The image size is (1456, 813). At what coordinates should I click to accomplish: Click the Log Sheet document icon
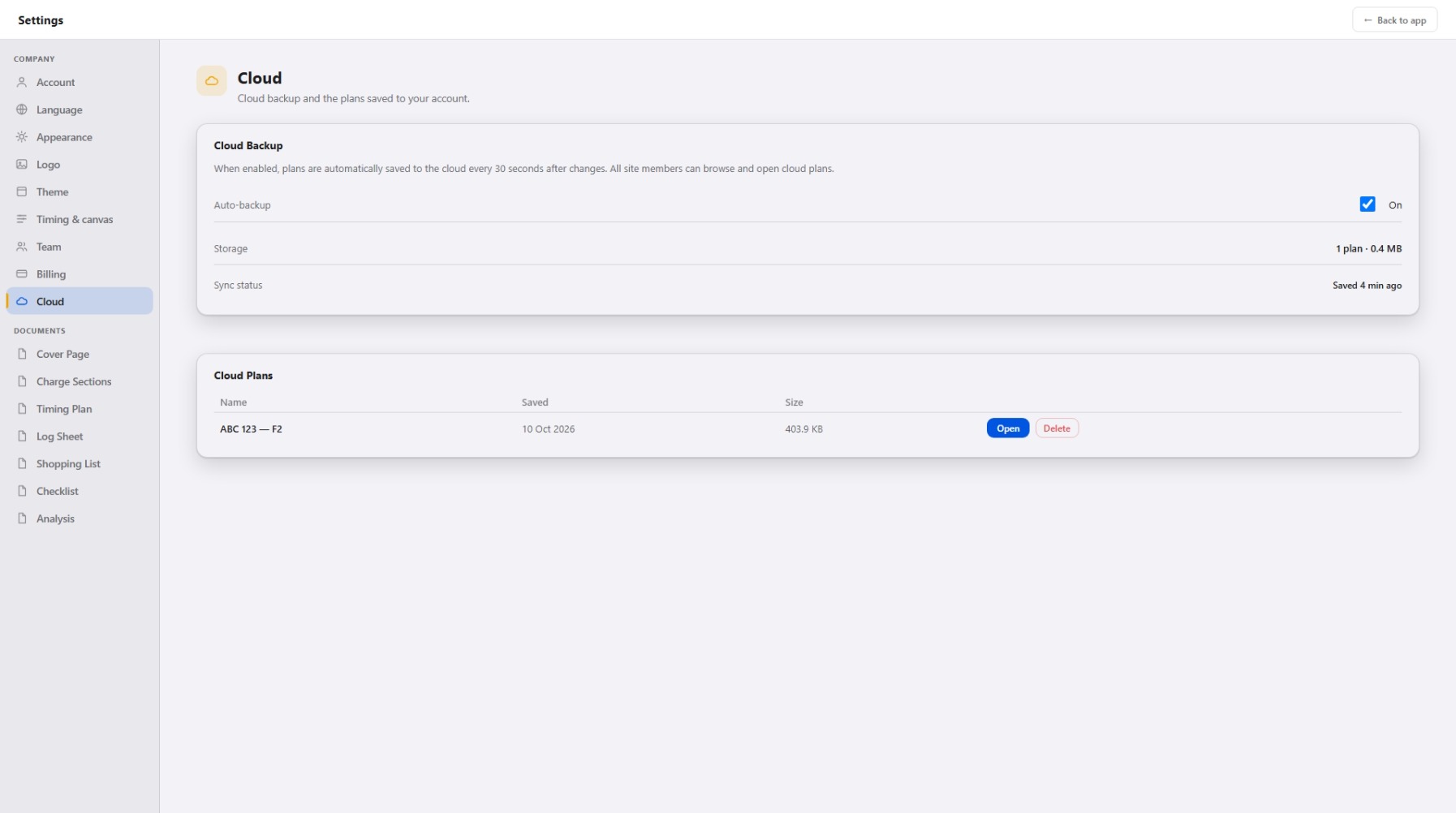coord(22,437)
